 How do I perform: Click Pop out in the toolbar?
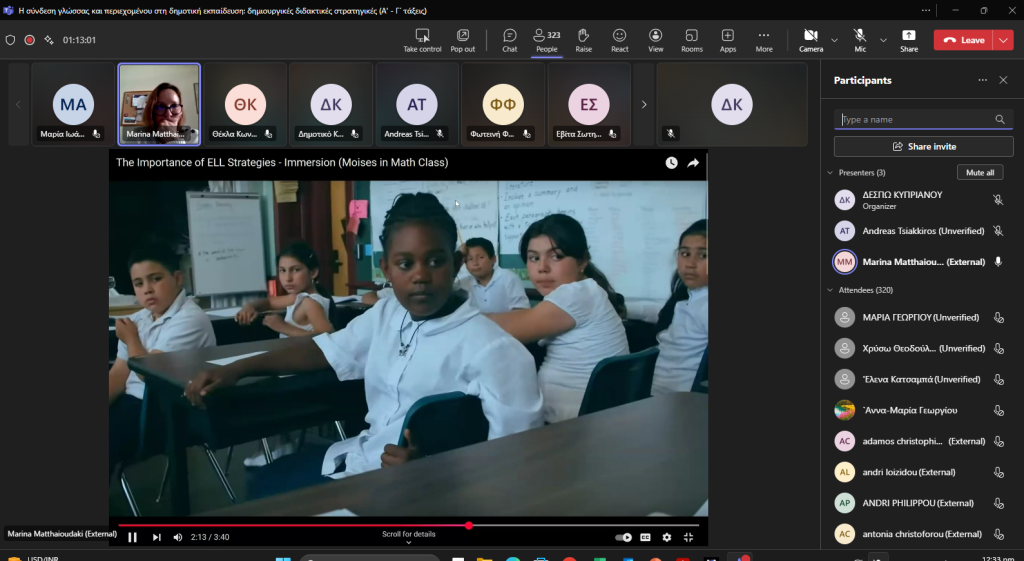pyautogui.click(x=463, y=40)
